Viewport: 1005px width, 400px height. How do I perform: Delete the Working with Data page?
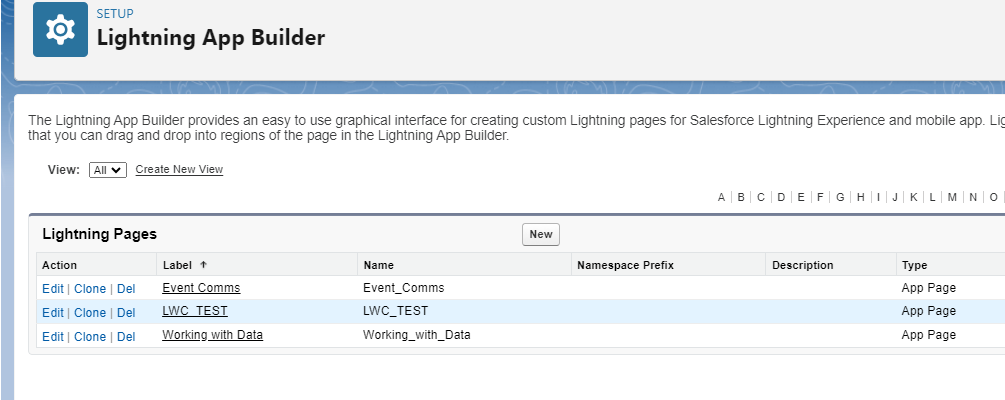(x=126, y=337)
